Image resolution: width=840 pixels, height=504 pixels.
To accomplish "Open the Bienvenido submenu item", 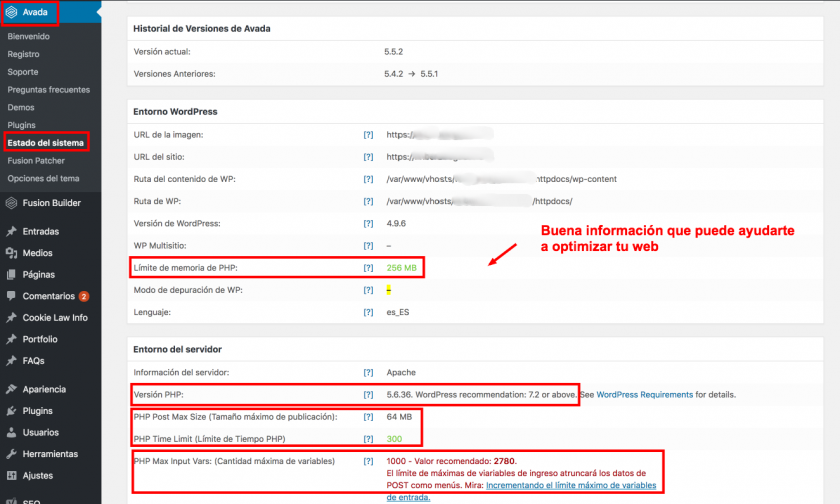I will coord(28,36).
